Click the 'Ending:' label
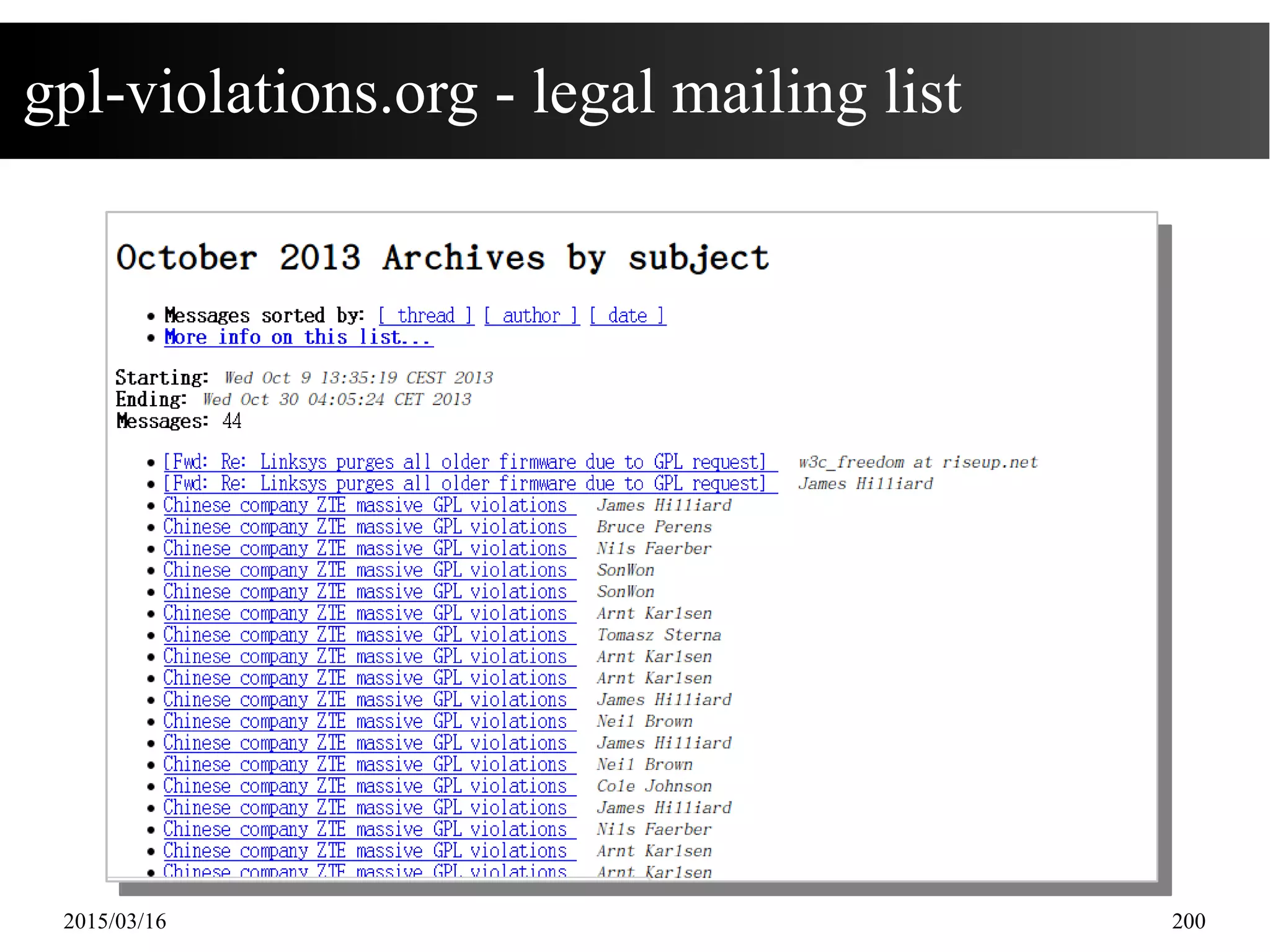1270x952 pixels. (x=151, y=399)
